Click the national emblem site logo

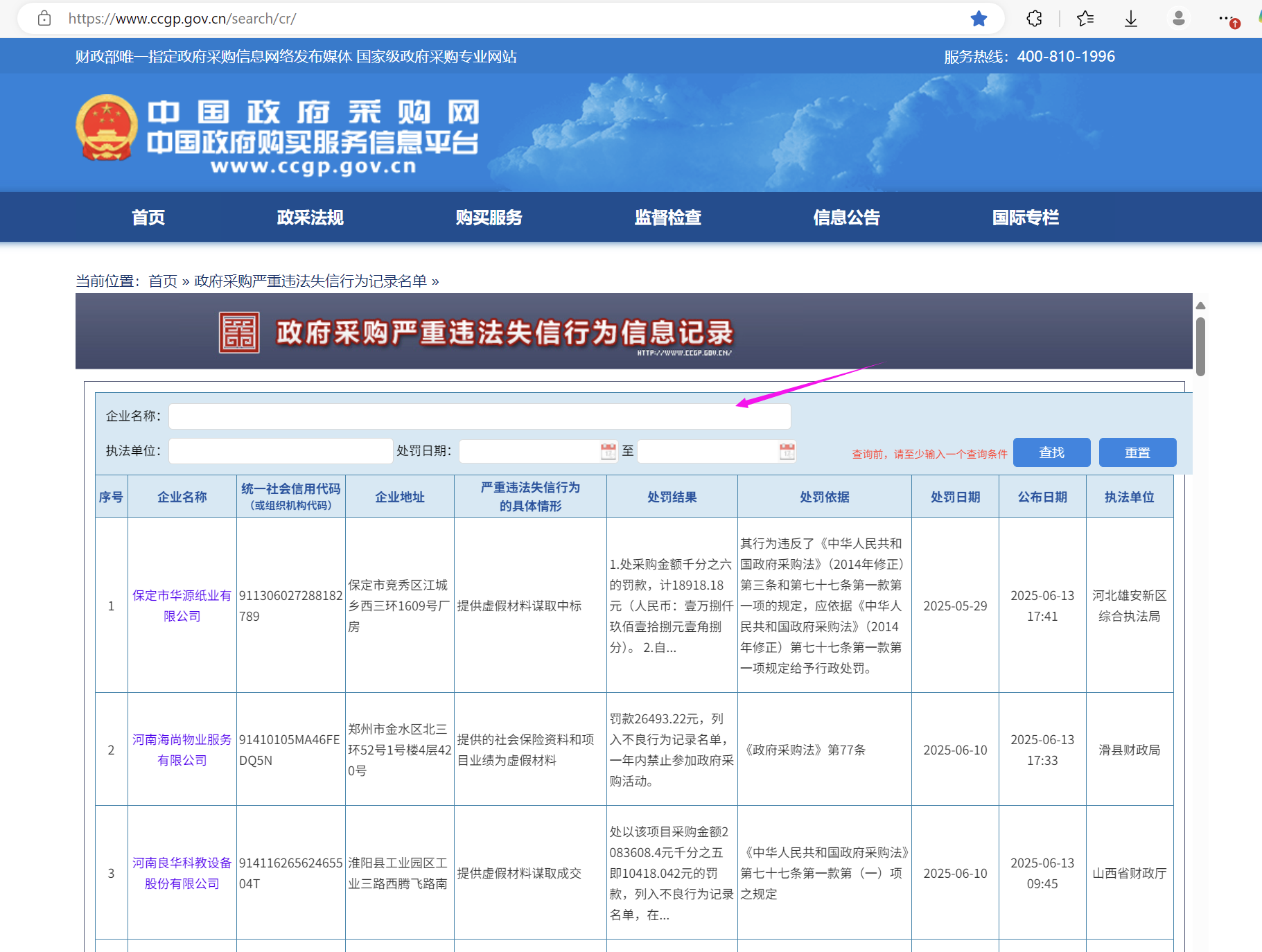click(x=106, y=127)
